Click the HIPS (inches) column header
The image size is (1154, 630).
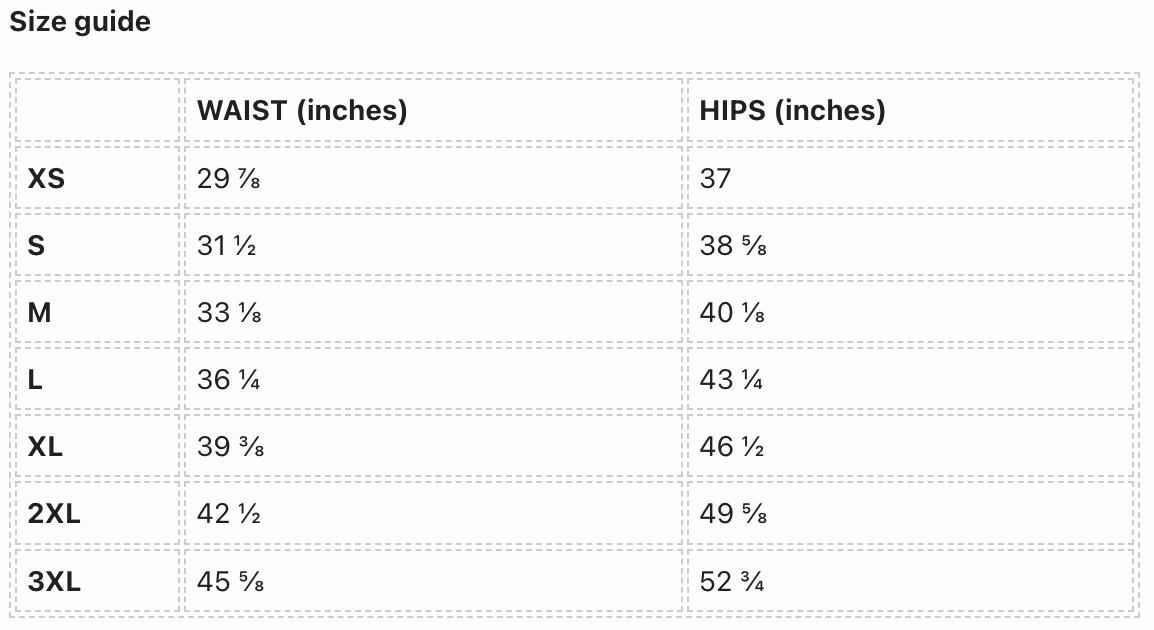(x=792, y=110)
